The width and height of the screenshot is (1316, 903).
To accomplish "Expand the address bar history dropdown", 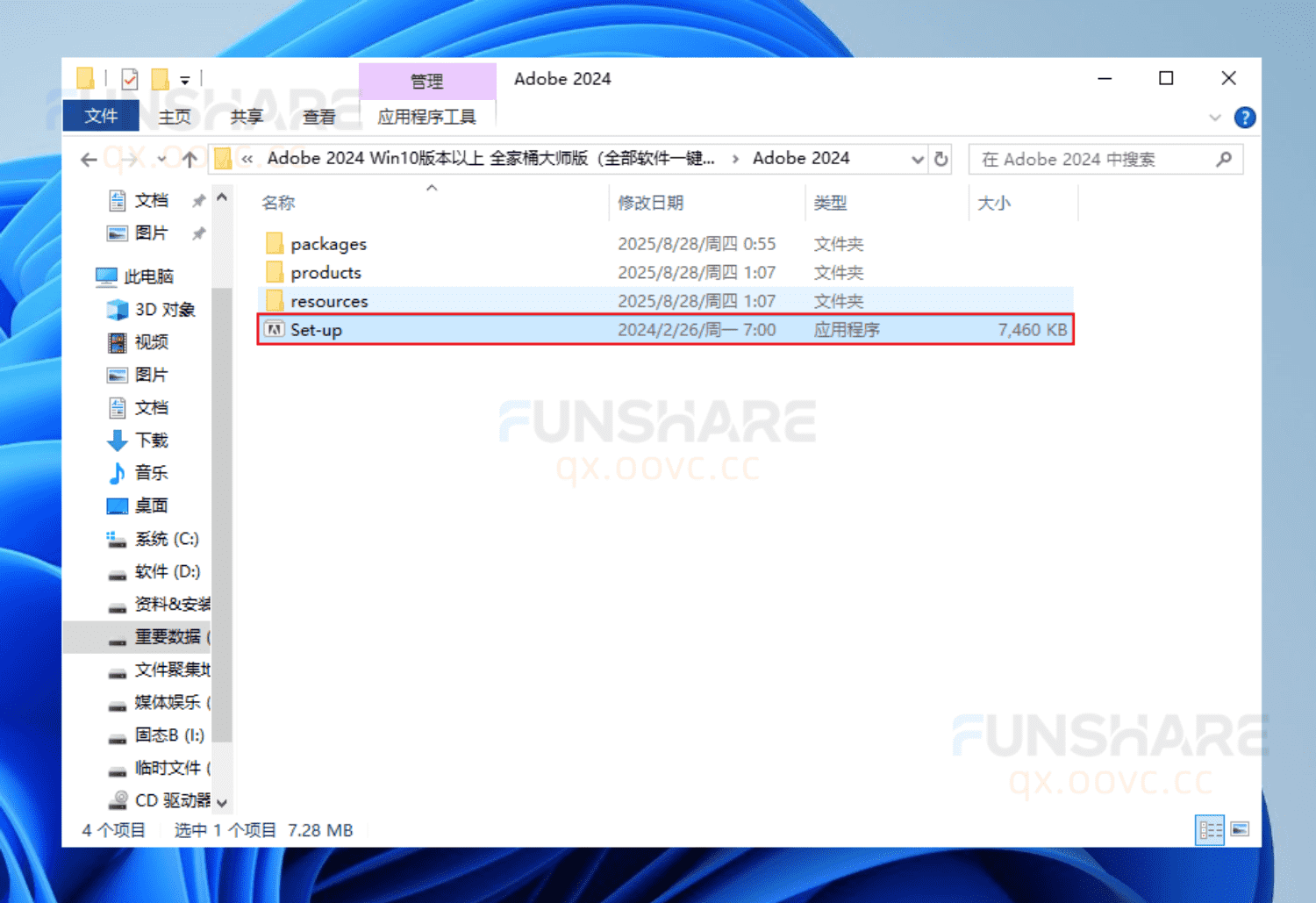I will [x=917, y=159].
